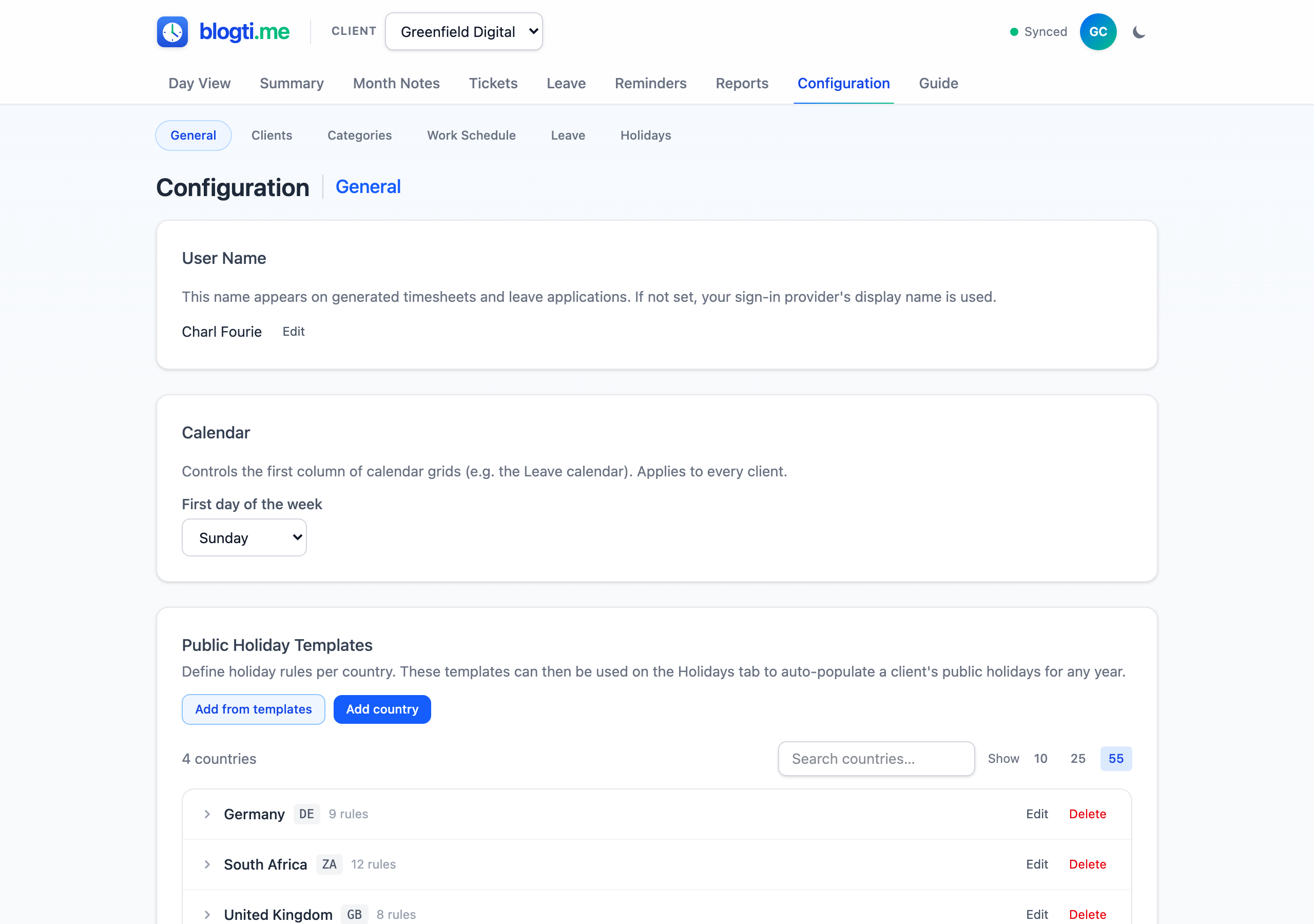Click the Calendar section heading
1314x924 pixels.
click(x=216, y=432)
